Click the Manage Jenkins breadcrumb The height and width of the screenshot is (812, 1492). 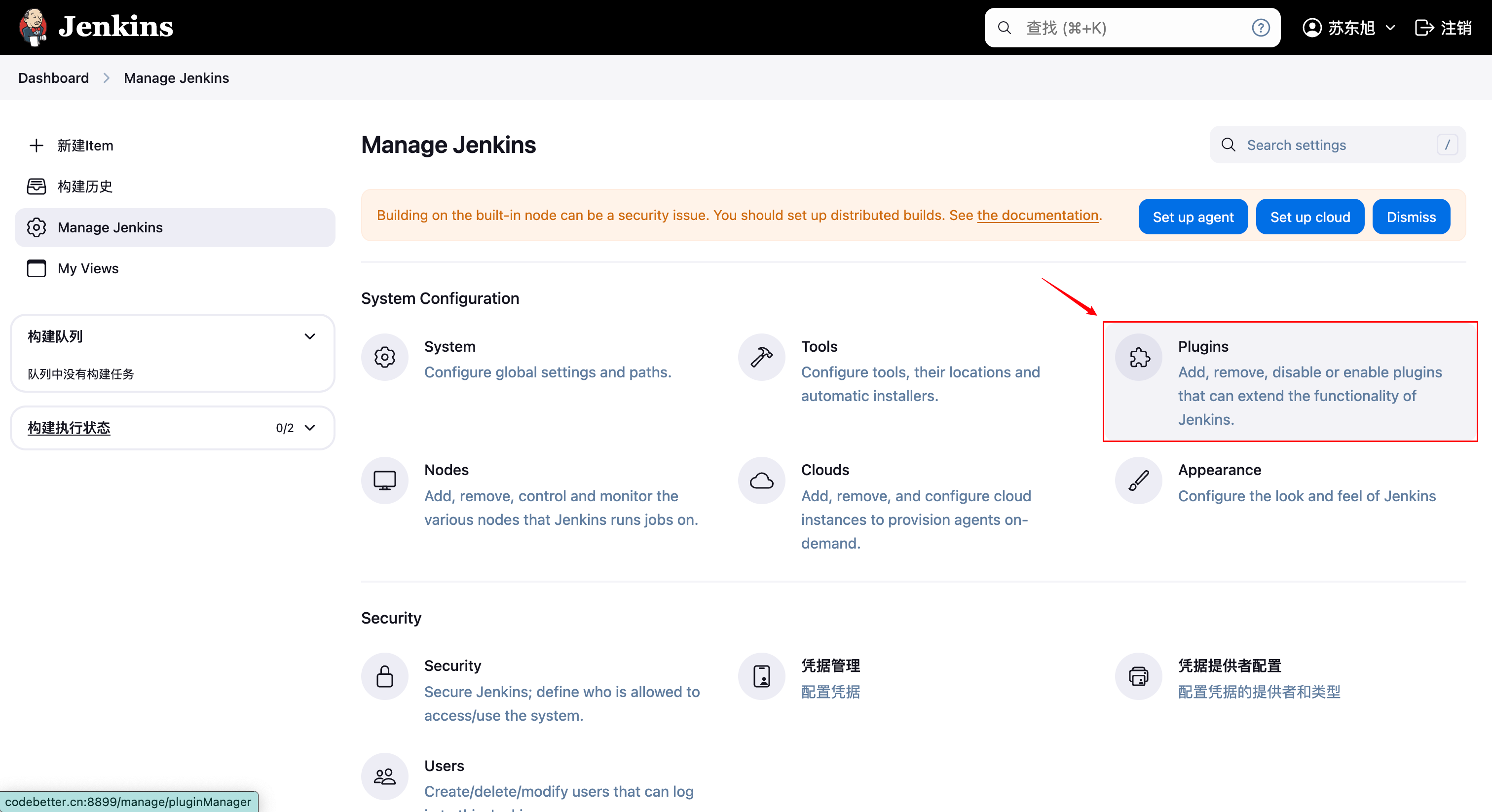click(x=176, y=78)
